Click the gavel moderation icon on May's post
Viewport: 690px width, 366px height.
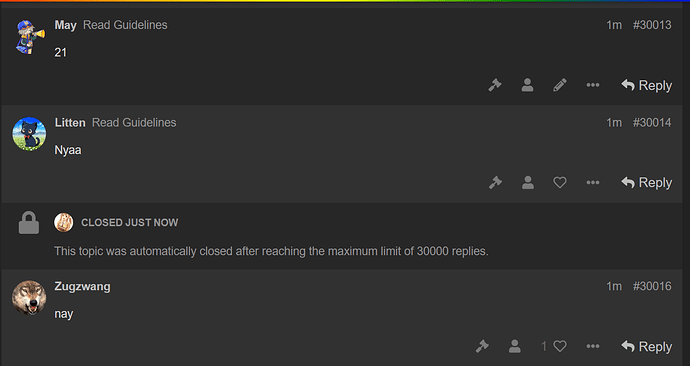[495, 85]
